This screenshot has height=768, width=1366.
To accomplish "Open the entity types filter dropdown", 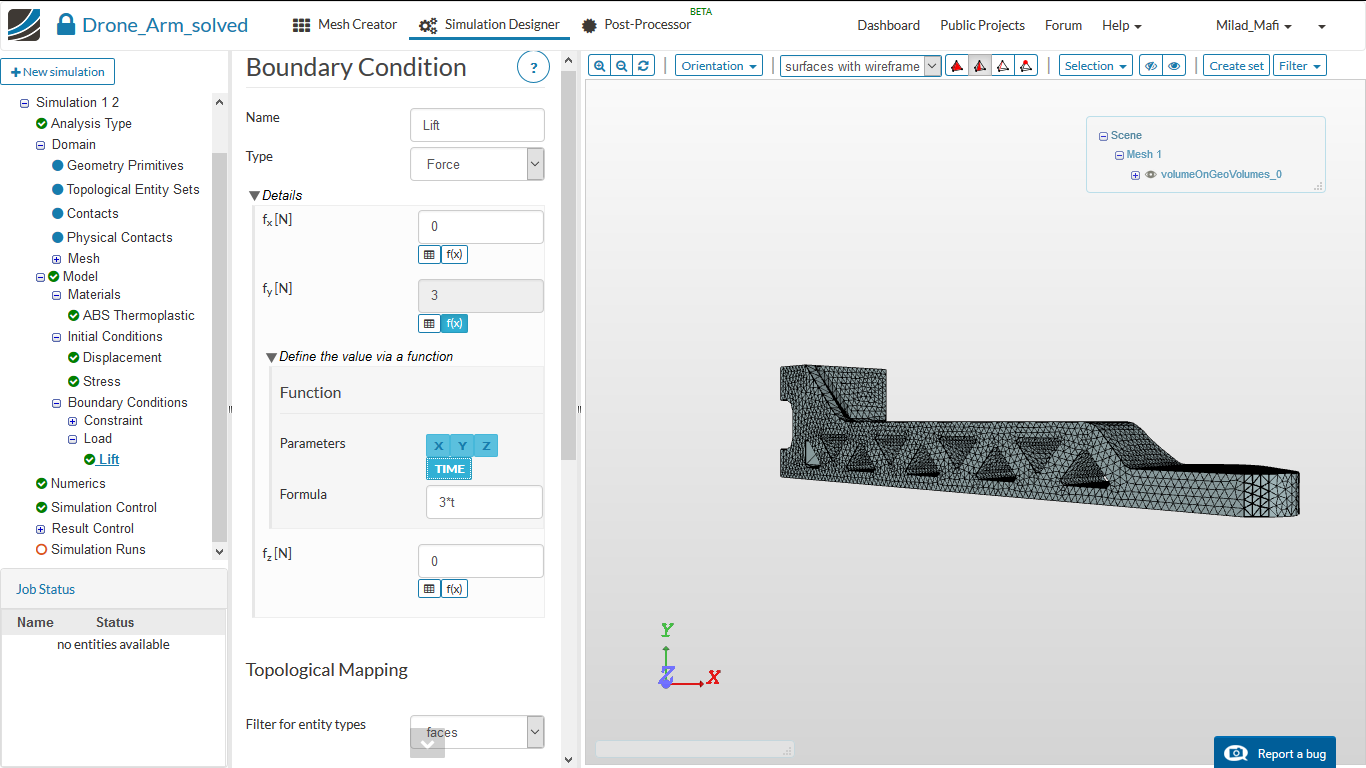I will coord(477,732).
